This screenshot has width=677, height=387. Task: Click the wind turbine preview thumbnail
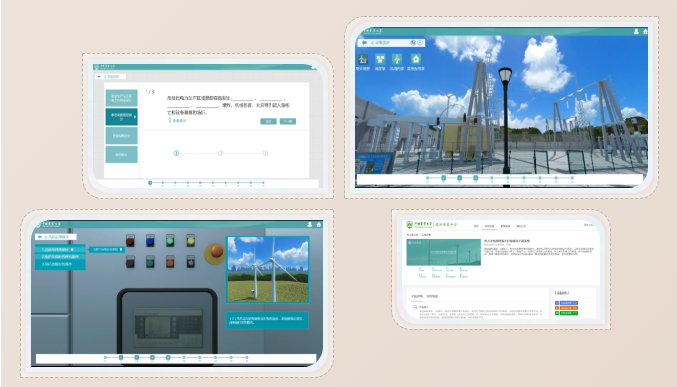coord(268,269)
